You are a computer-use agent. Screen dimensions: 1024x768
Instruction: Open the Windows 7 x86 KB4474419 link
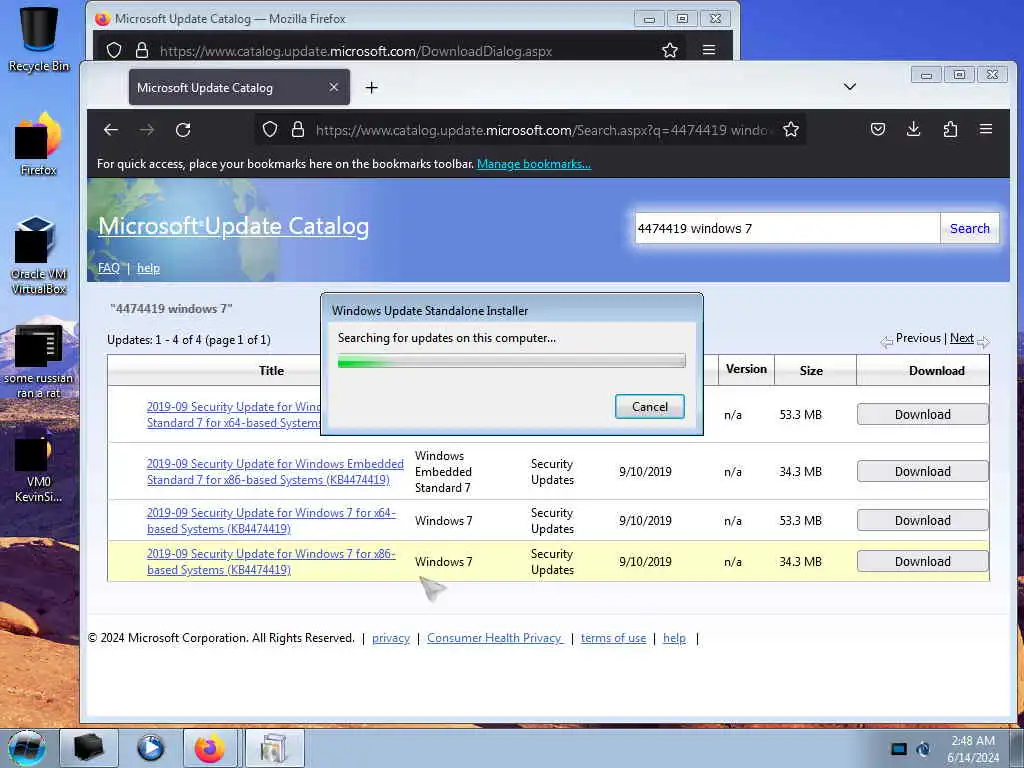pyautogui.click(x=271, y=562)
